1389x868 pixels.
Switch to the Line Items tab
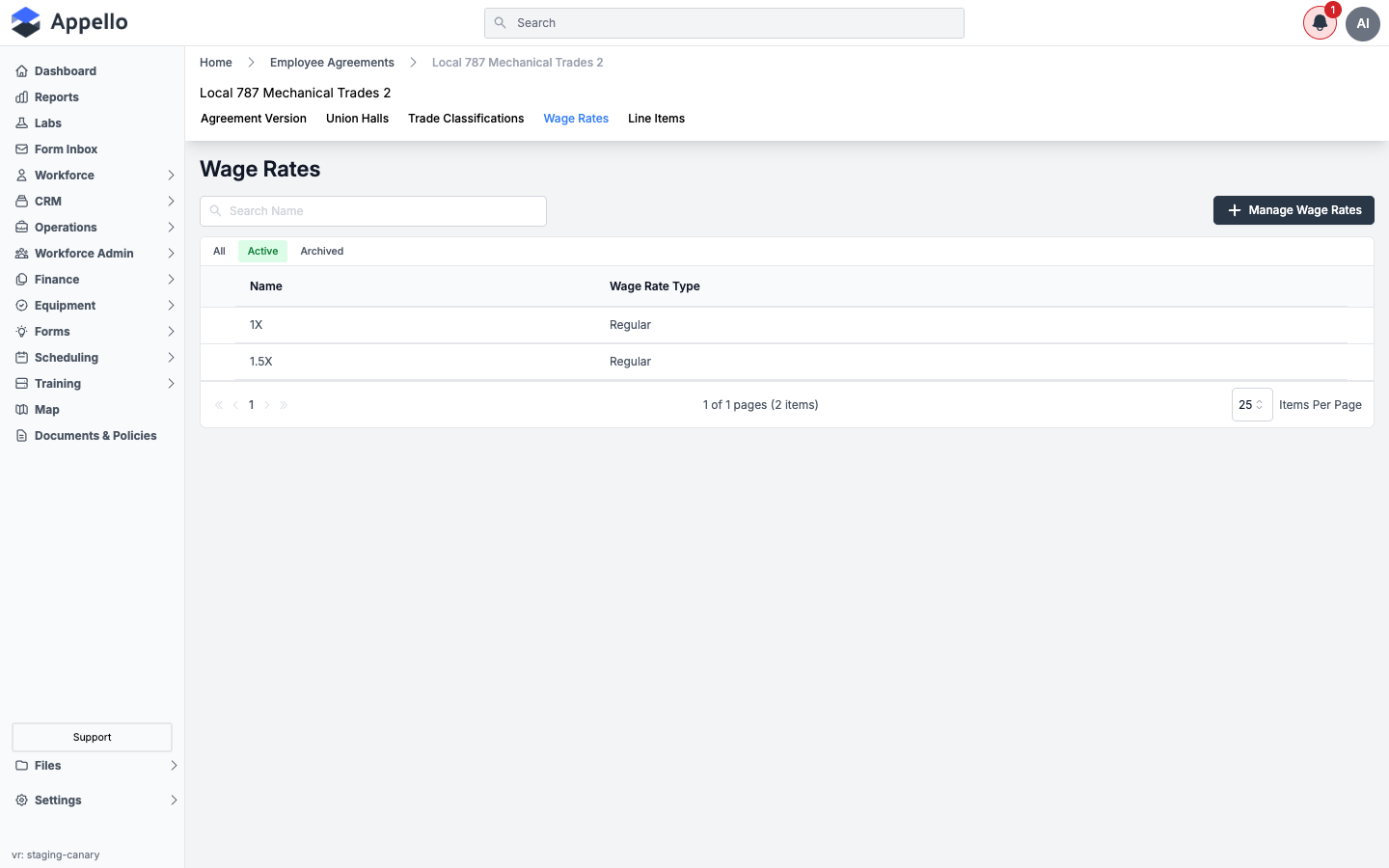[x=656, y=119]
